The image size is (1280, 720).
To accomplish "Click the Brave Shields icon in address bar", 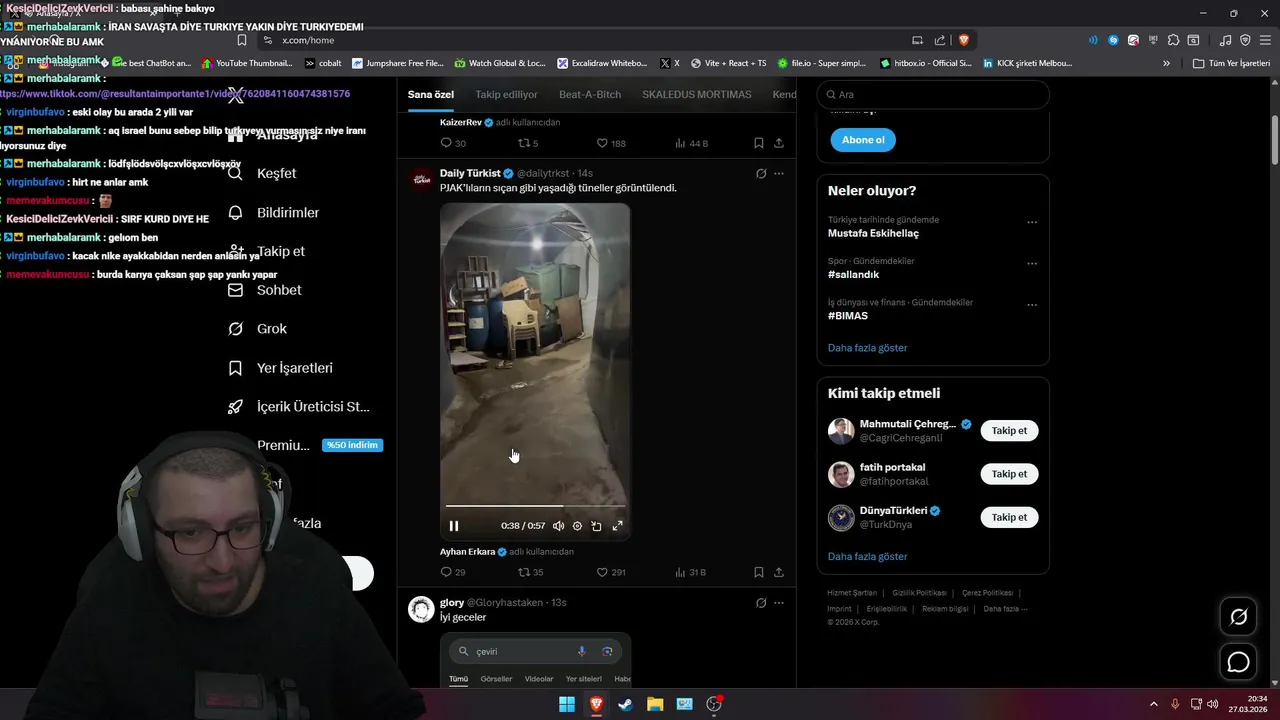I will (x=964, y=40).
